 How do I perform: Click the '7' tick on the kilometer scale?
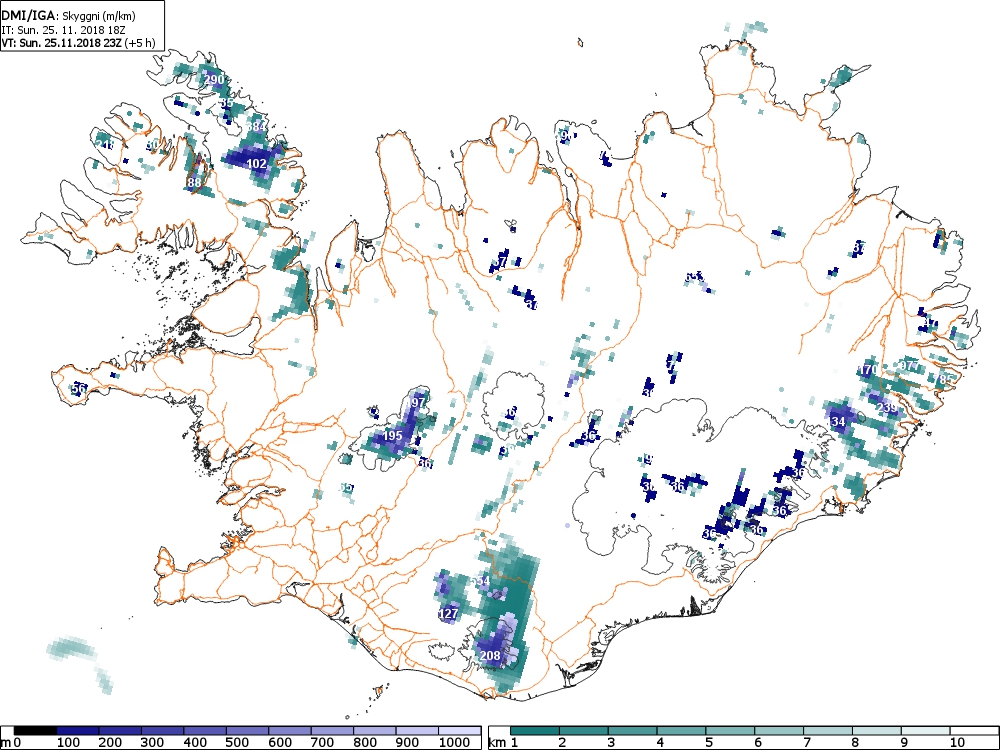pyautogui.click(x=807, y=743)
